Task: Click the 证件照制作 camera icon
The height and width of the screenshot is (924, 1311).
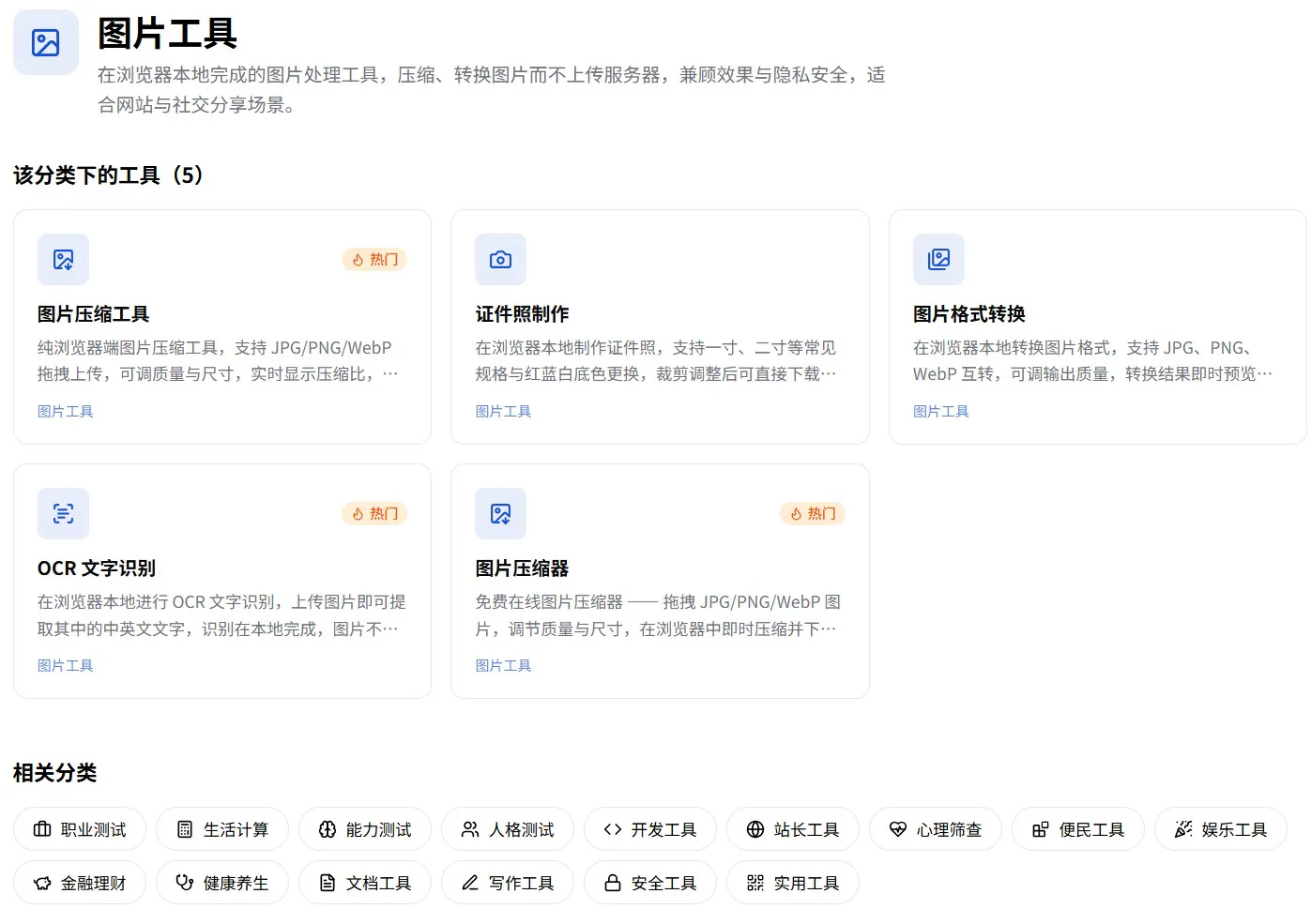Action: click(x=500, y=259)
